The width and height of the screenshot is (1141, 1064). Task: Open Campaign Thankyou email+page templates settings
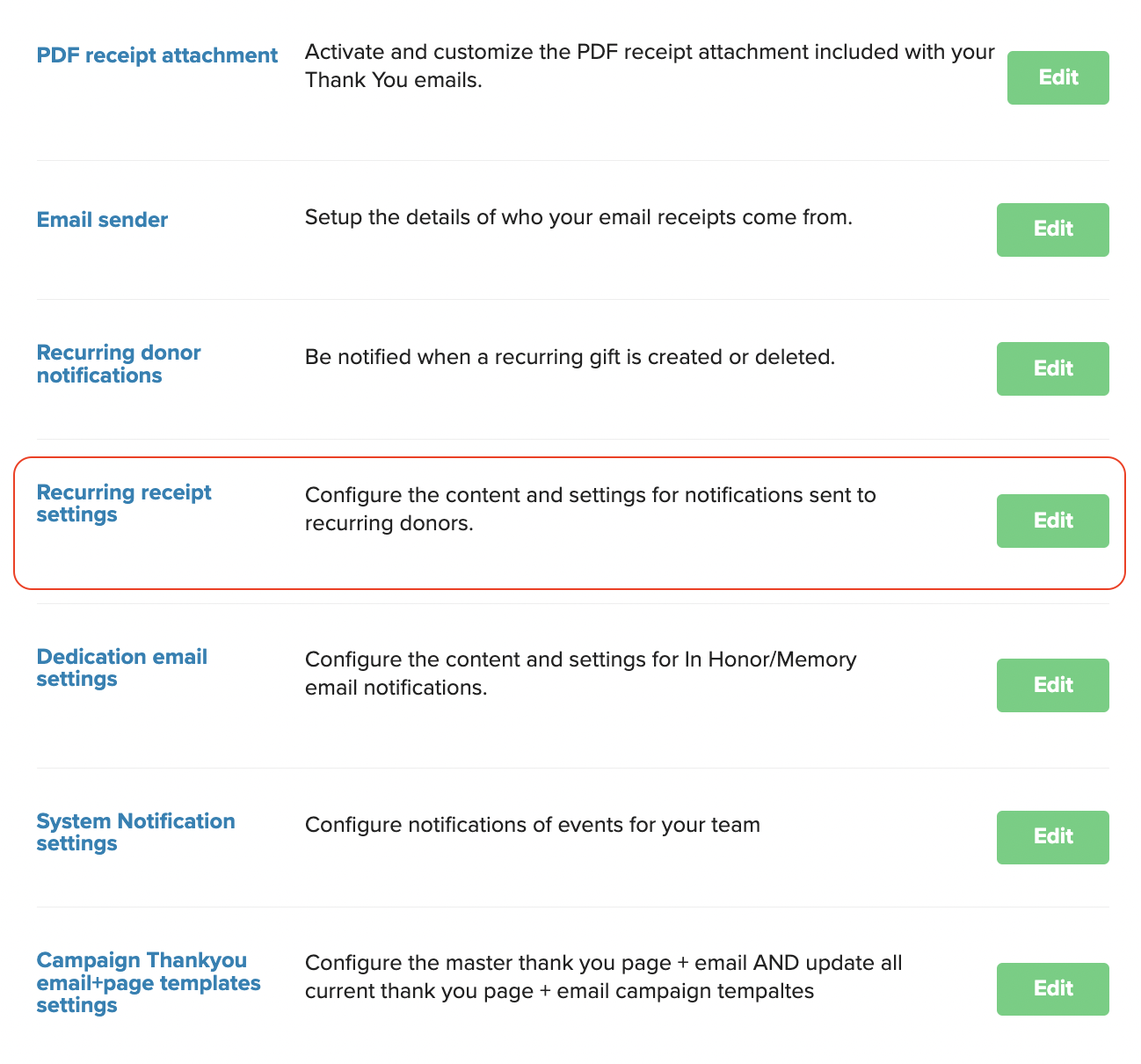click(x=148, y=982)
